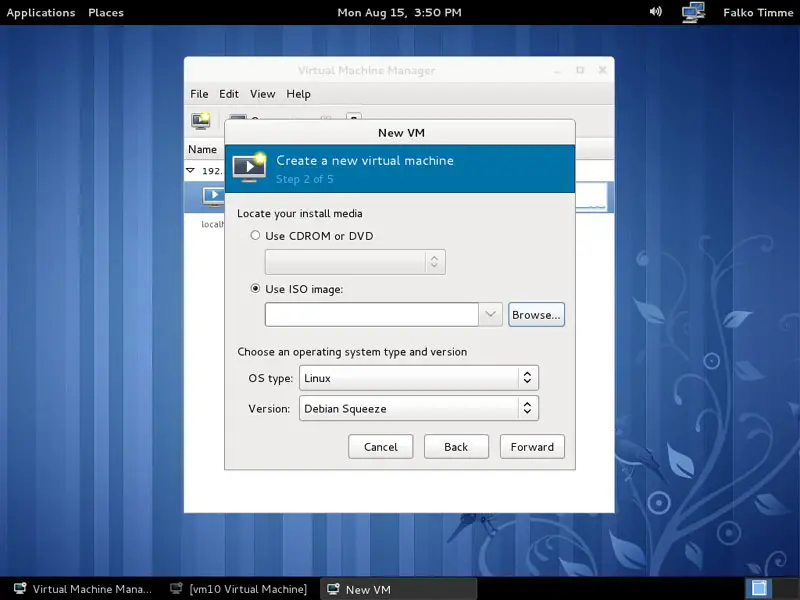
Task: Click the Forward button
Action: [532, 446]
